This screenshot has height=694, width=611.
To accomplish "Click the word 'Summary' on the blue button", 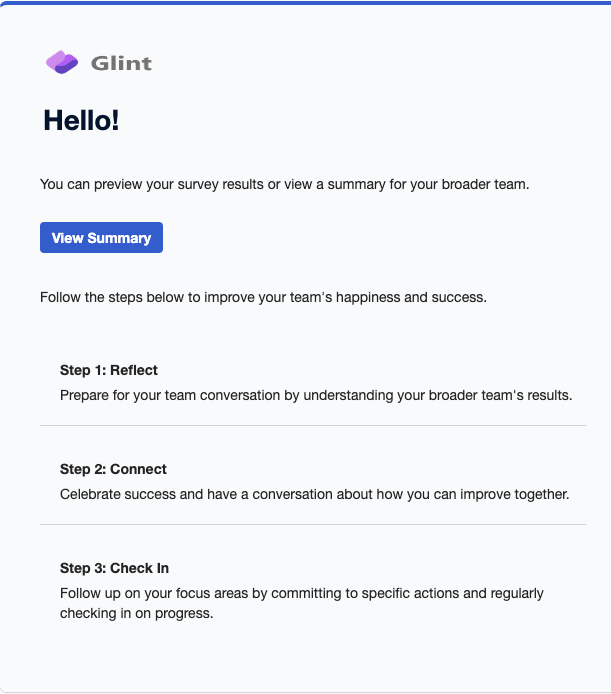I will (119, 238).
